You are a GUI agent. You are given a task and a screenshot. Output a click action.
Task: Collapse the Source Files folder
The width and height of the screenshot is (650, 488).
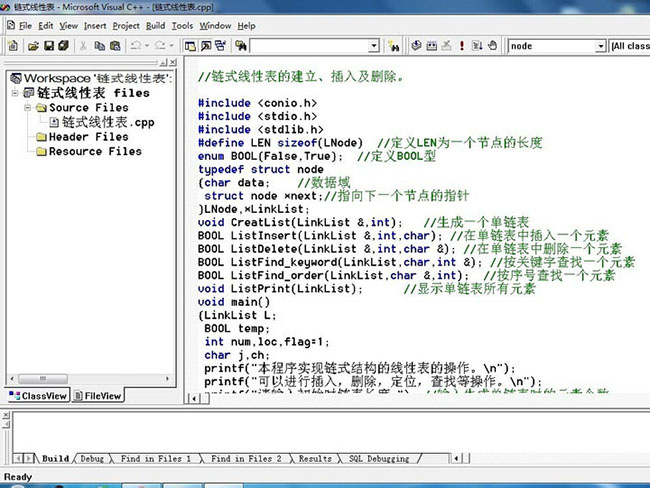[x=27, y=108]
